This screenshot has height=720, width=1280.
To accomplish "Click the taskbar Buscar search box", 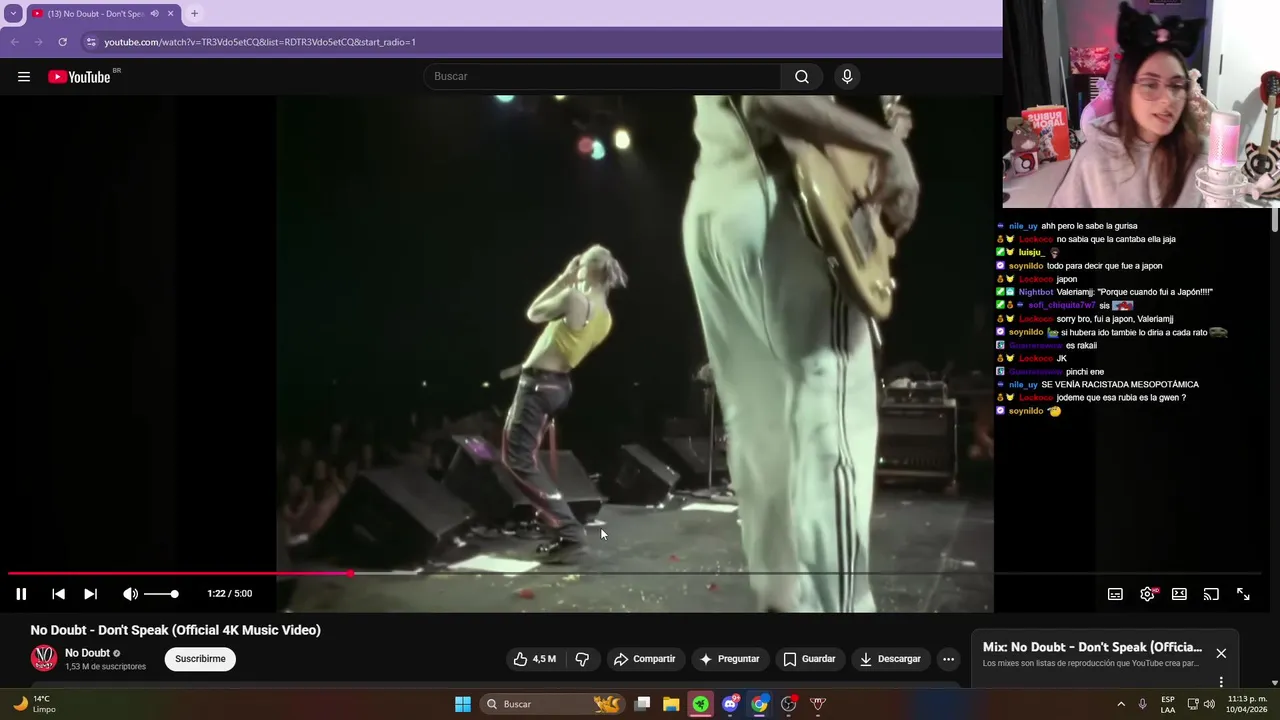I will pyautogui.click(x=552, y=704).
